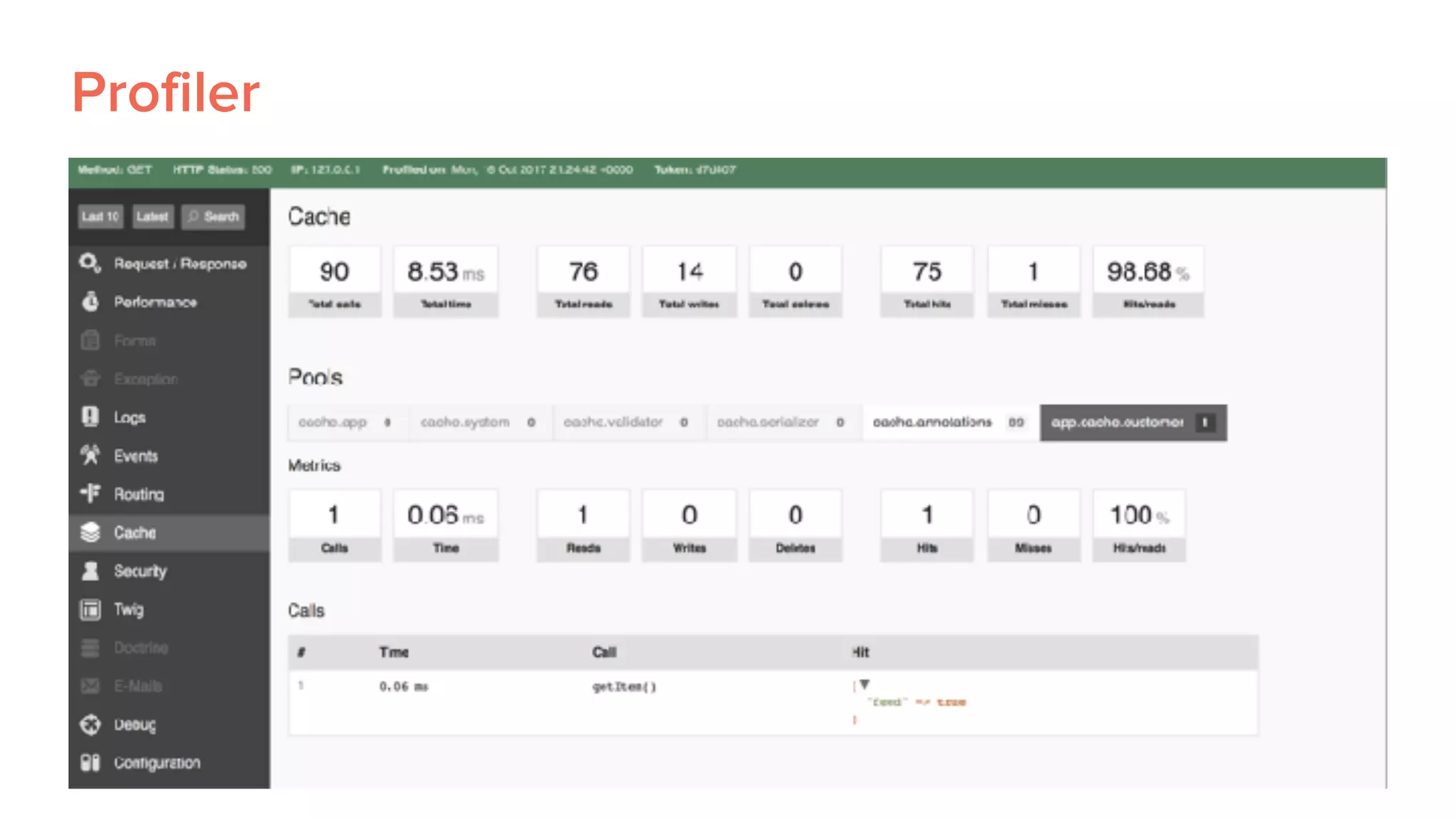Click the Twig template icon
This screenshot has width=1456, height=819.
click(x=90, y=609)
